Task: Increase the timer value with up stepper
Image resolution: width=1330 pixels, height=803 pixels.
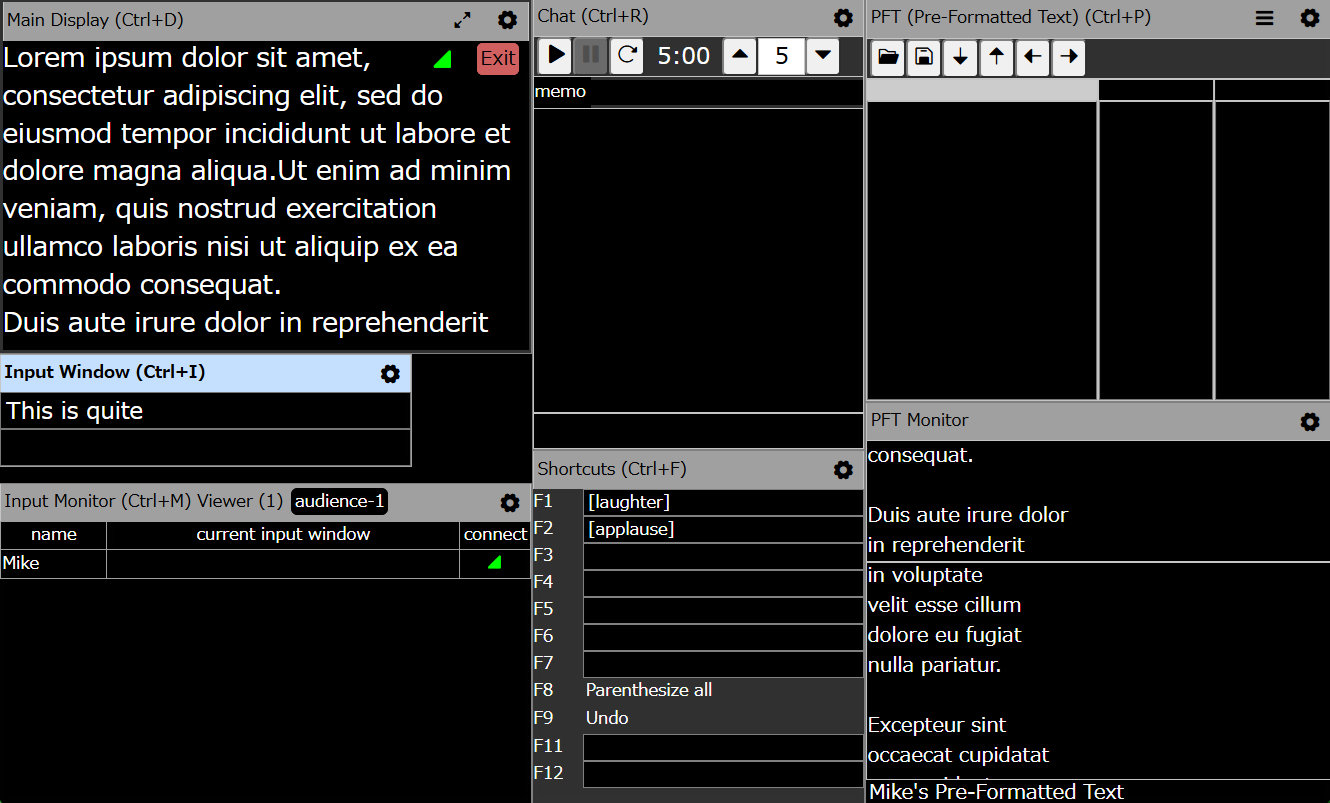Action: coord(739,56)
